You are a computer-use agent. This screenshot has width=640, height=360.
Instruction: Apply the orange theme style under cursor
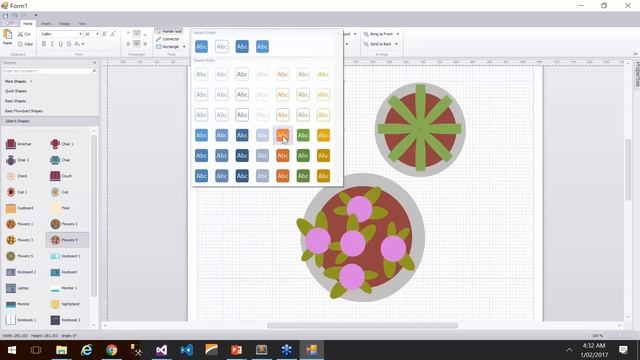pos(282,135)
